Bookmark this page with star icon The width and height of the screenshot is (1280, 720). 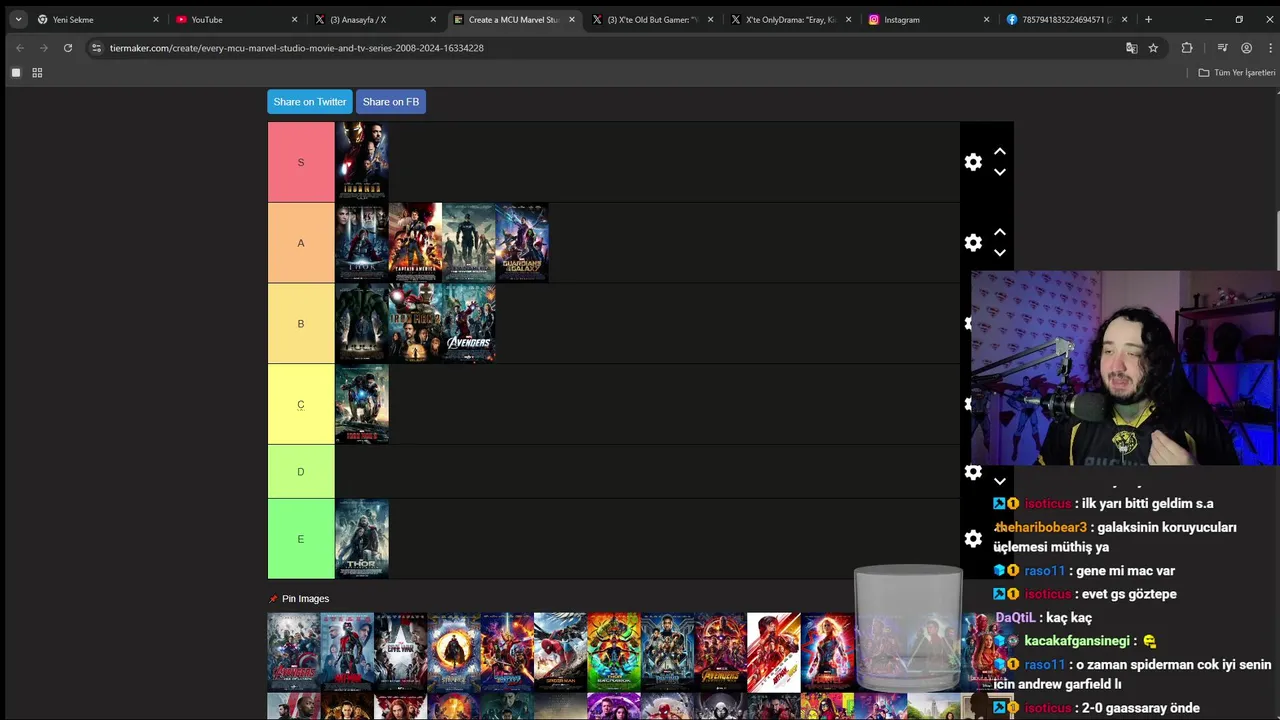(1153, 48)
